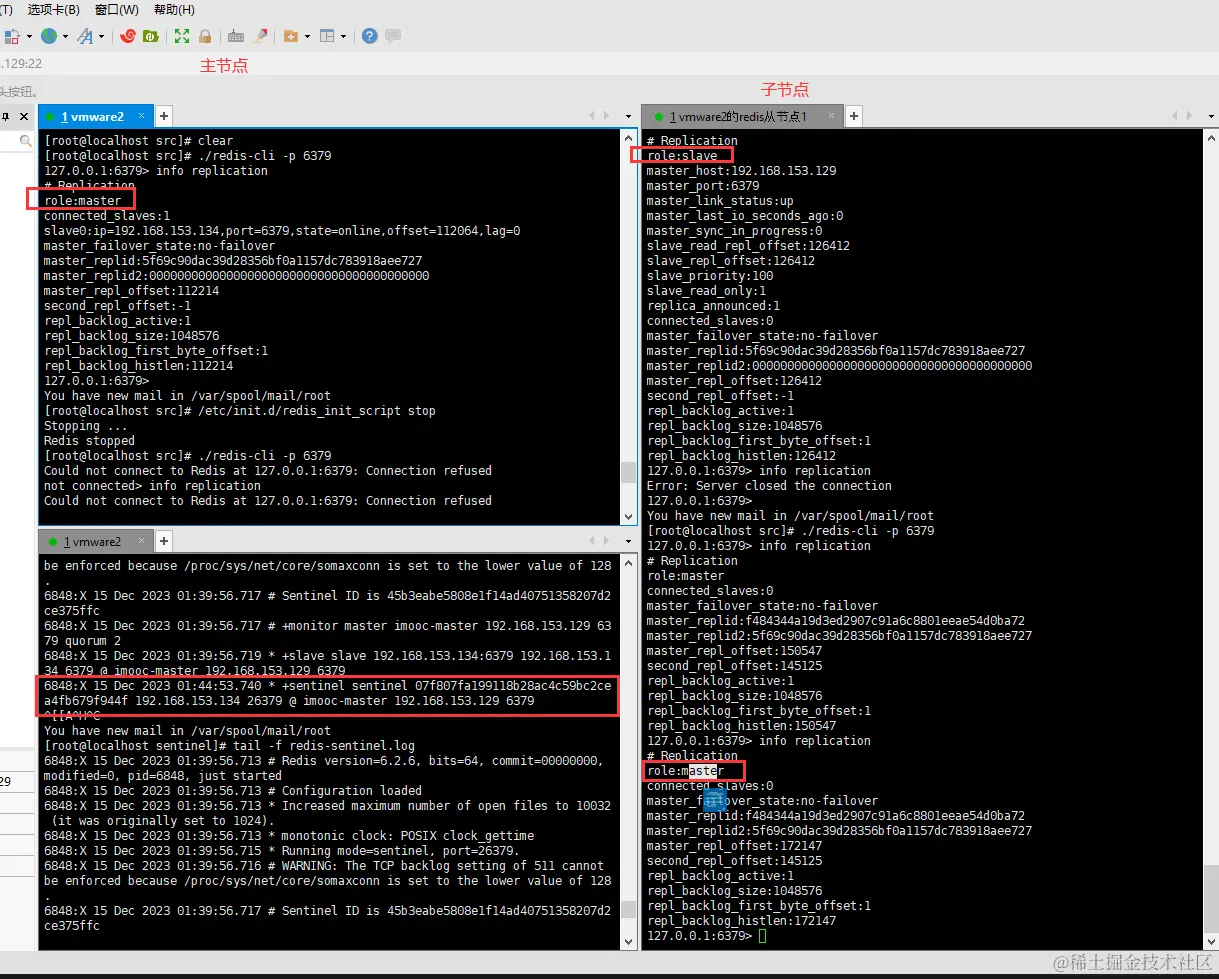The height and width of the screenshot is (979, 1219).
Task: Click the right pane's tab scroll-left arrow
Action: tap(1174, 117)
